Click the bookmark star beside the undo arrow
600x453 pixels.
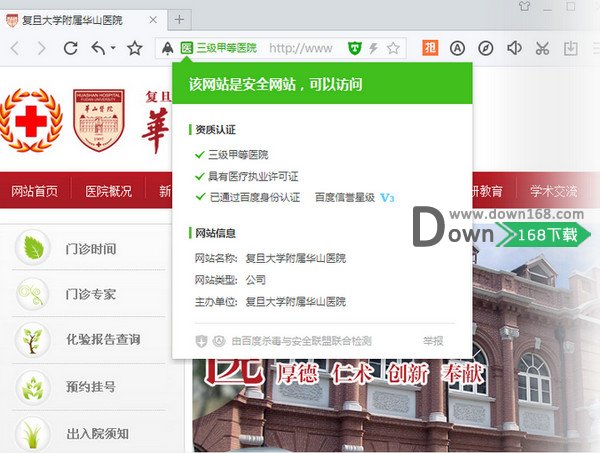point(135,48)
